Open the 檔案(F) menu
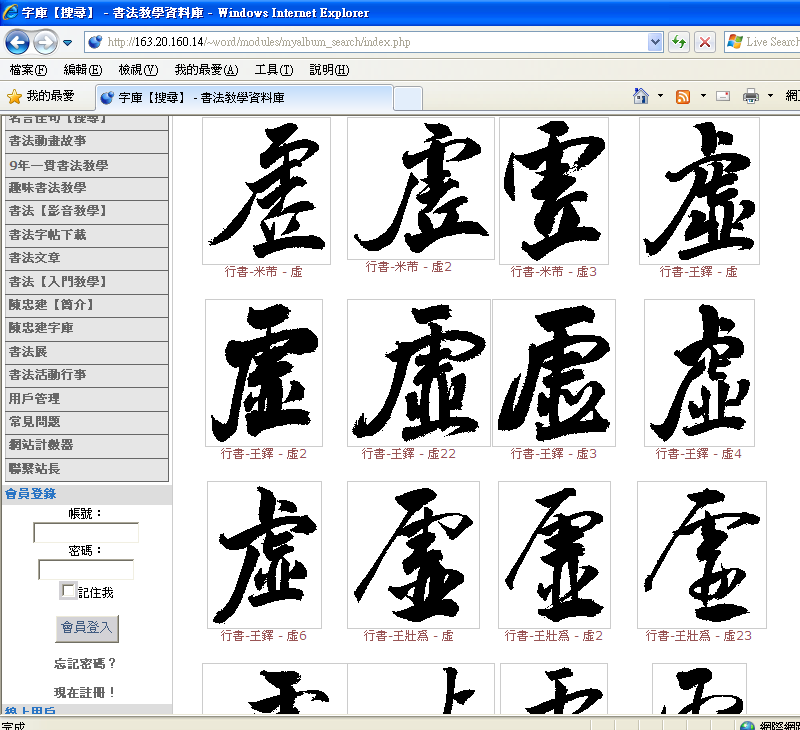 (29, 70)
